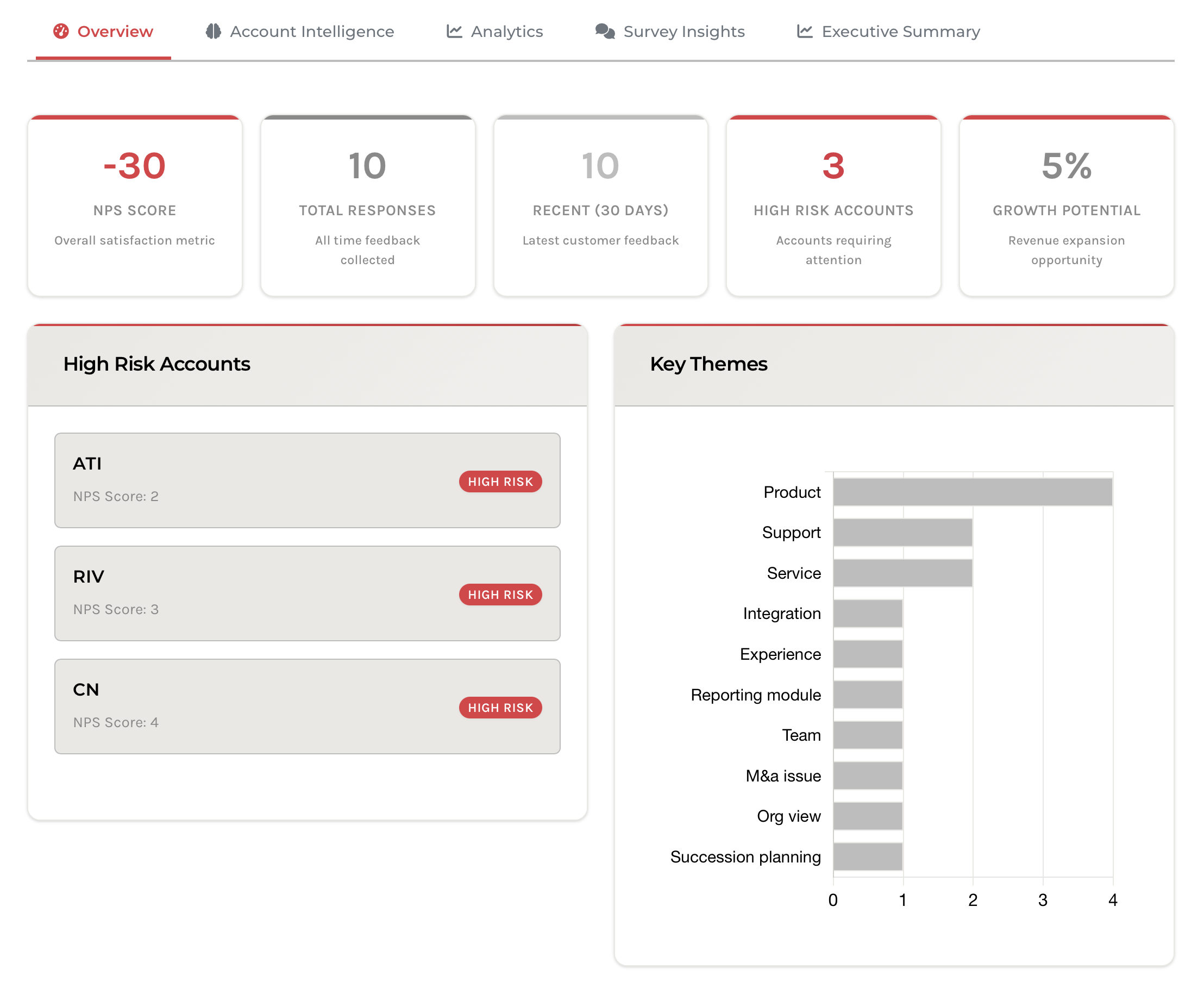Click the HIGH RISK badge for RIV
The height and width of the screenshot is (988, 1204).
[500, 595]
